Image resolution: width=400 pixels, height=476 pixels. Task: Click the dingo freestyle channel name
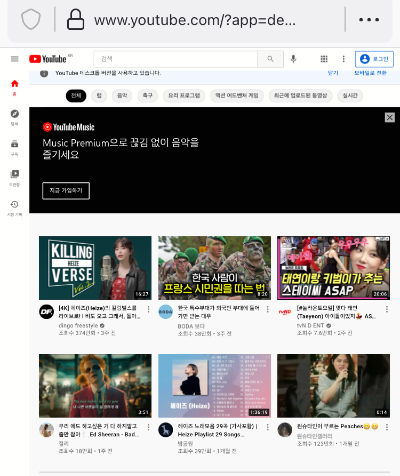(78, 325)
